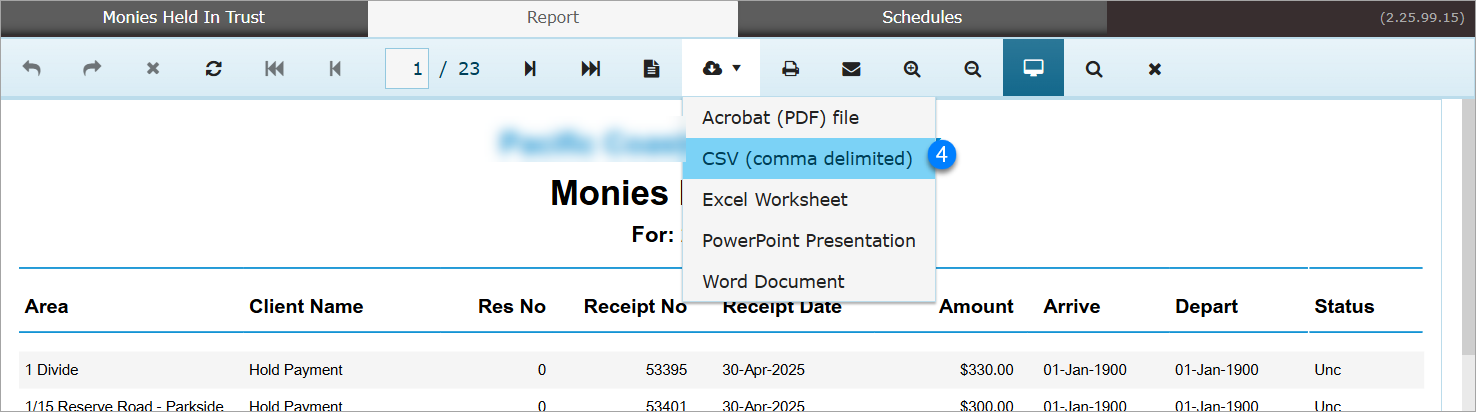
Task: Click the redo arrow icon
Action: 92,69
